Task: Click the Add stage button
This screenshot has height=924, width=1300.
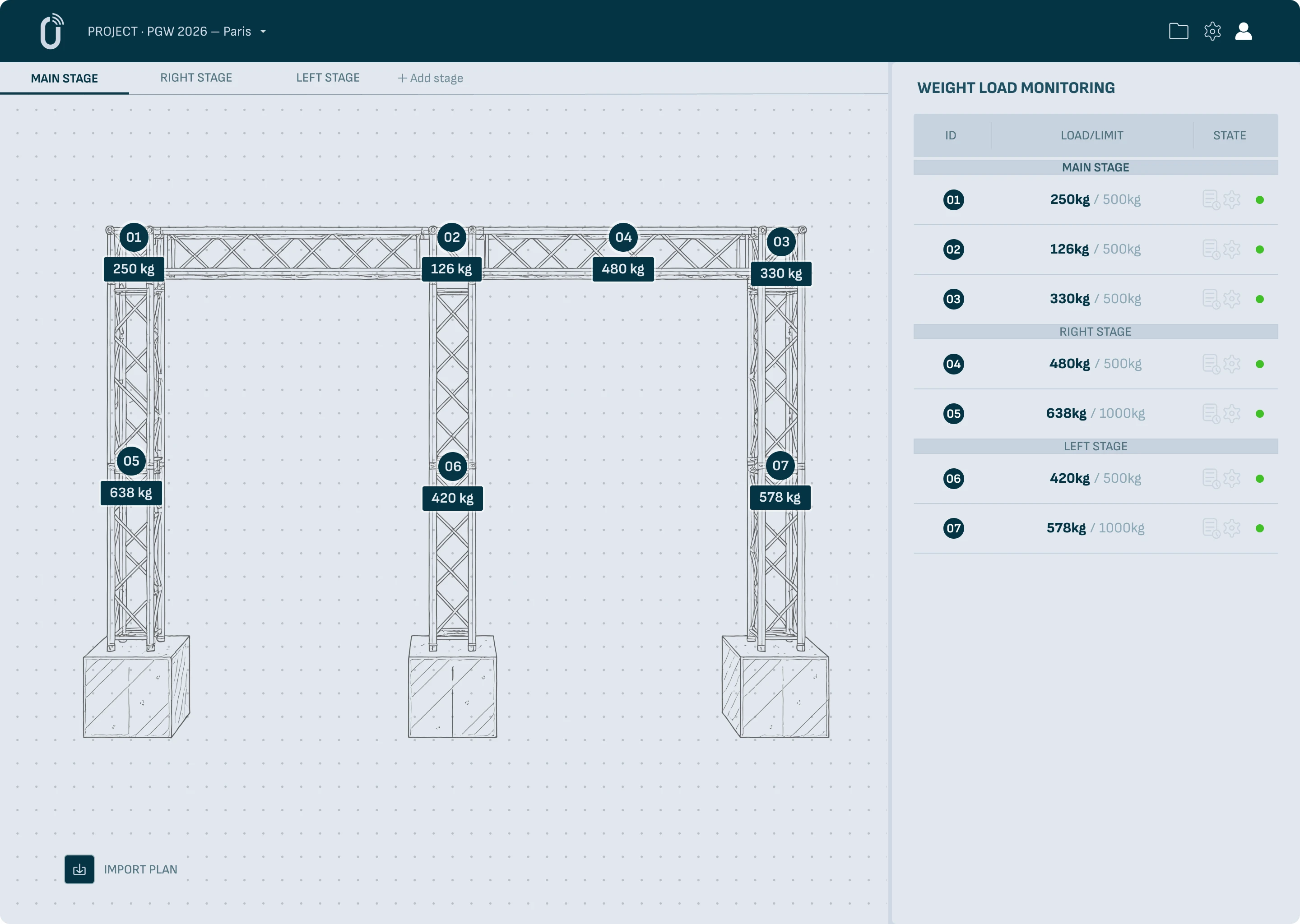Action: pos(430,79)
